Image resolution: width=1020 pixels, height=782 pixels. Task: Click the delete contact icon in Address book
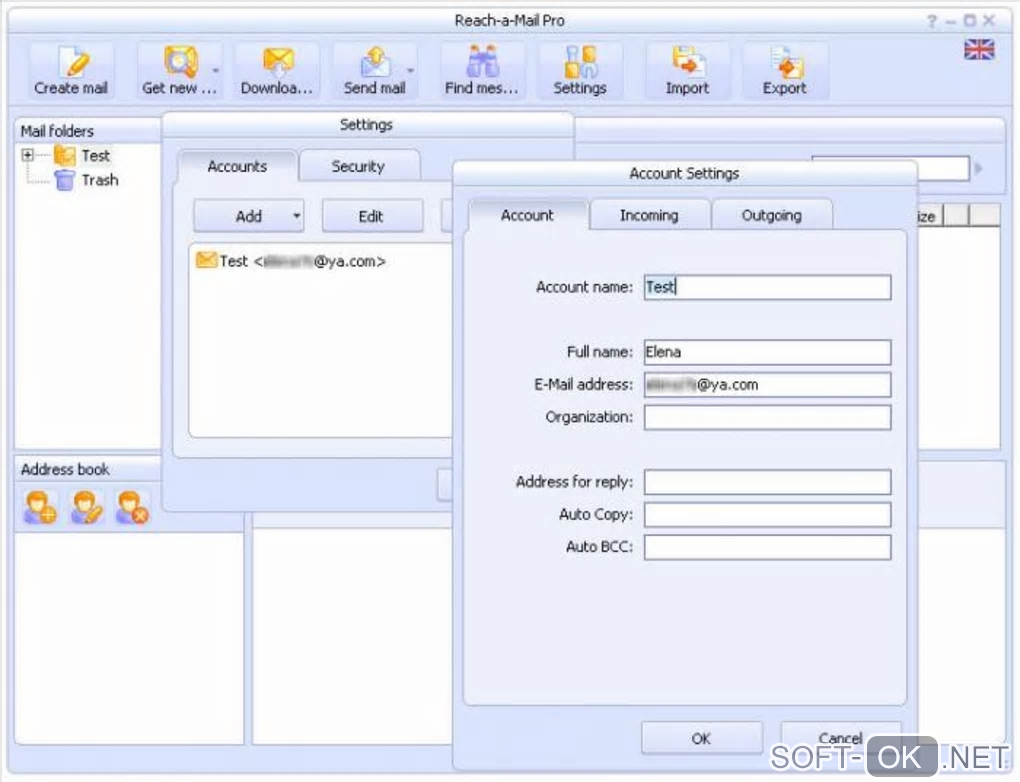coord(133,507)
